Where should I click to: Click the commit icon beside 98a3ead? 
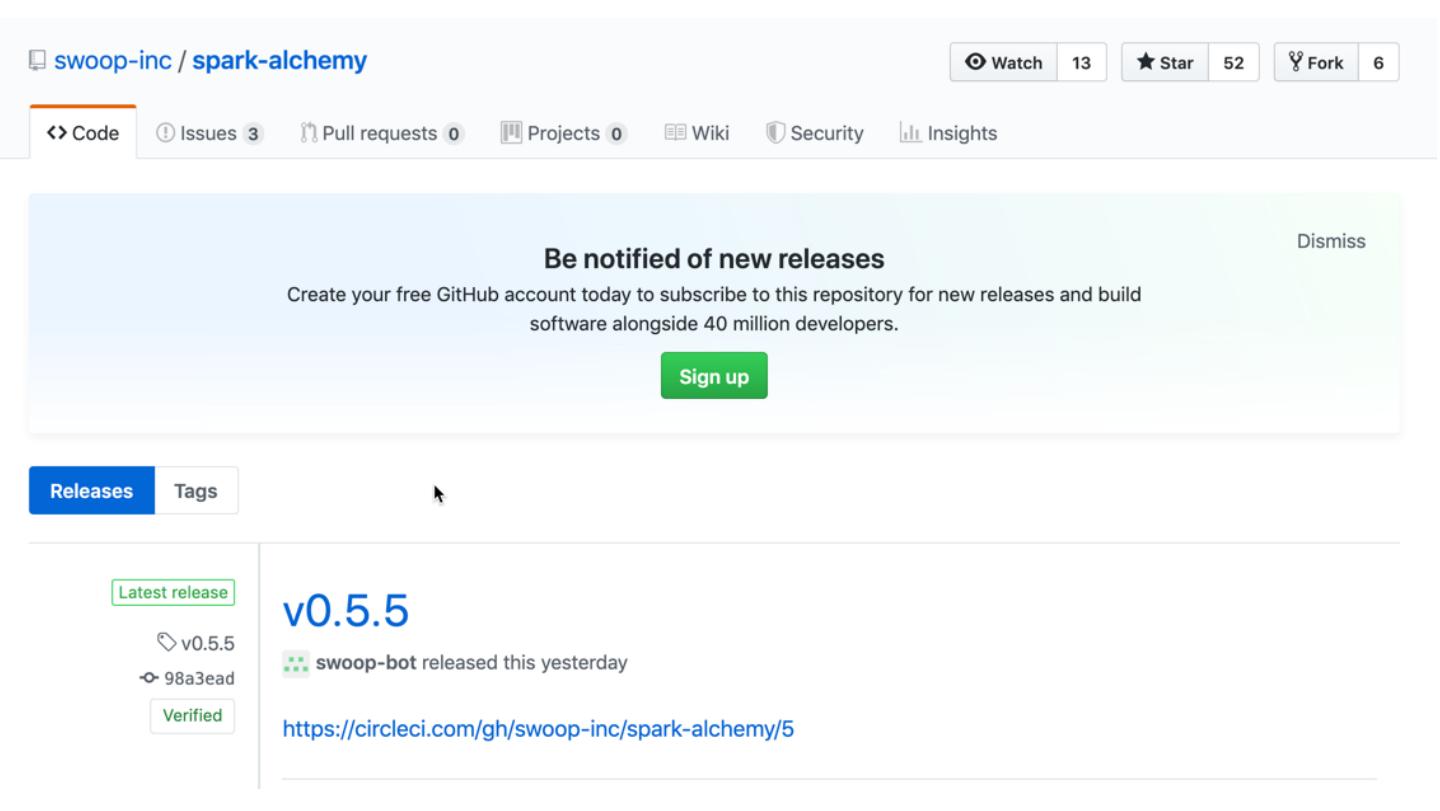pos(149,679)
